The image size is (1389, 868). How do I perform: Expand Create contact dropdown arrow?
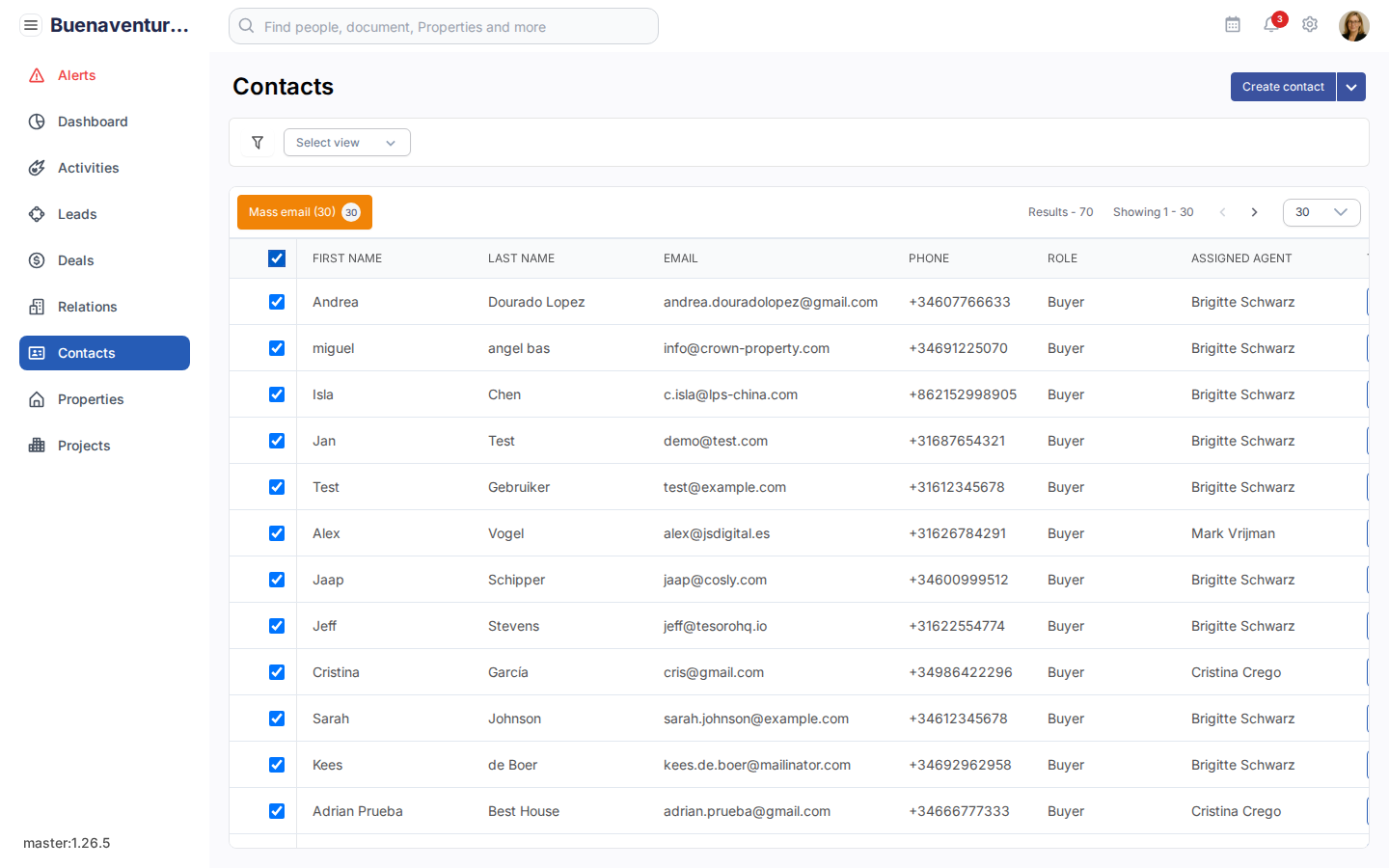point(1351,87)
